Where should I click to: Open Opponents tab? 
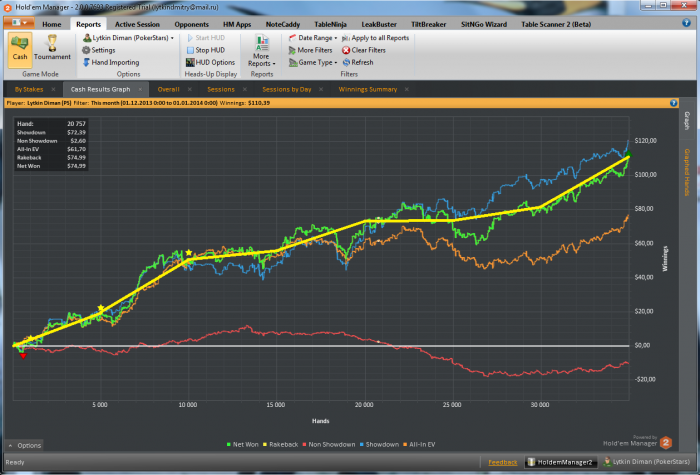point(192,25)
